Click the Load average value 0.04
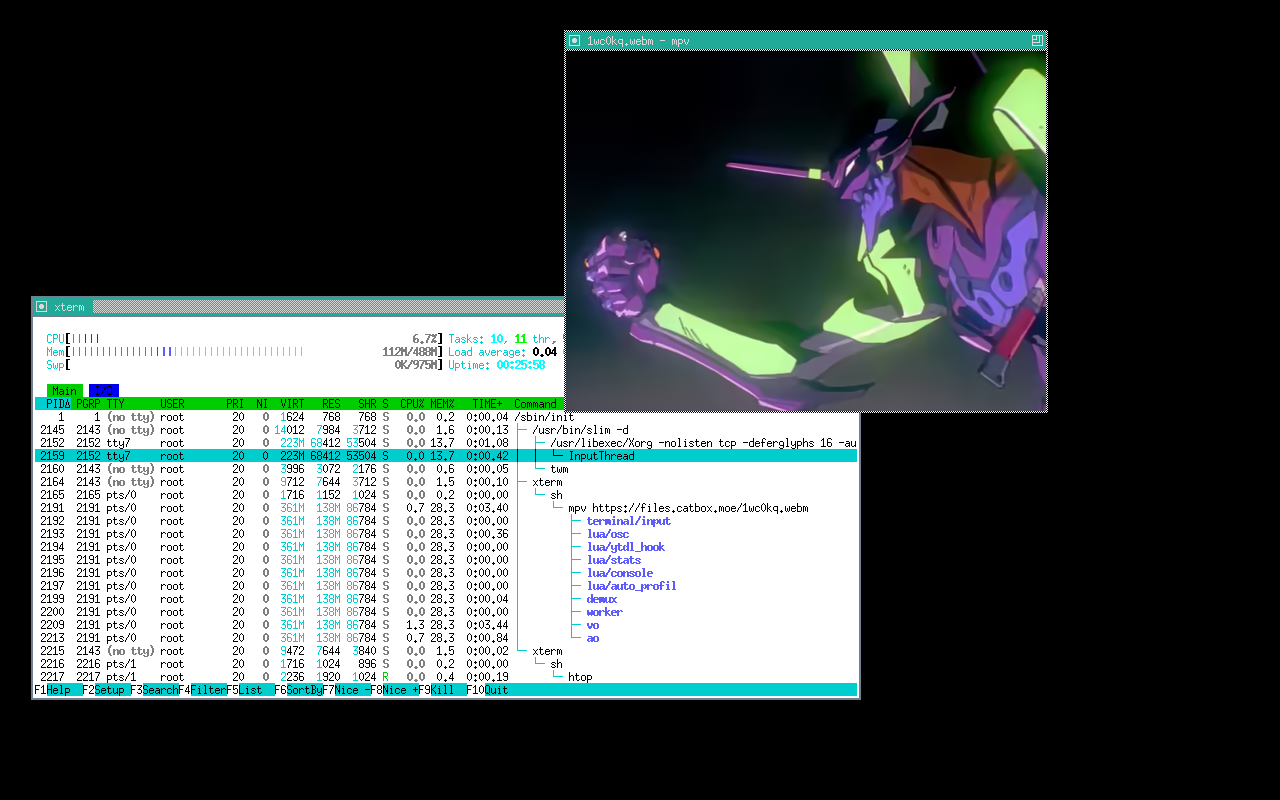The height and width of the screenshot is (800, 1280). pyautogui.click(x=545, y=352)
